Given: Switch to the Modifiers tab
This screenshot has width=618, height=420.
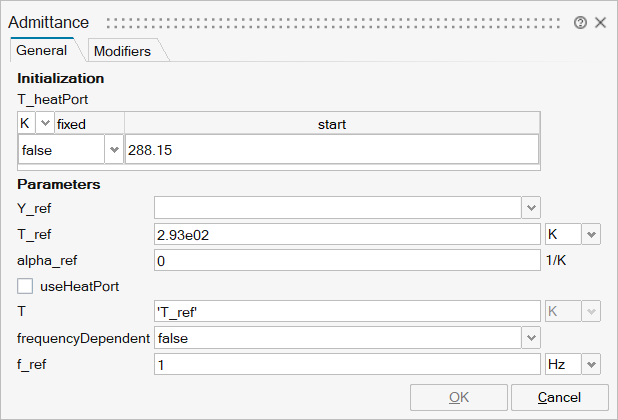Looking at the screenshot, I should tap(122, 50).
